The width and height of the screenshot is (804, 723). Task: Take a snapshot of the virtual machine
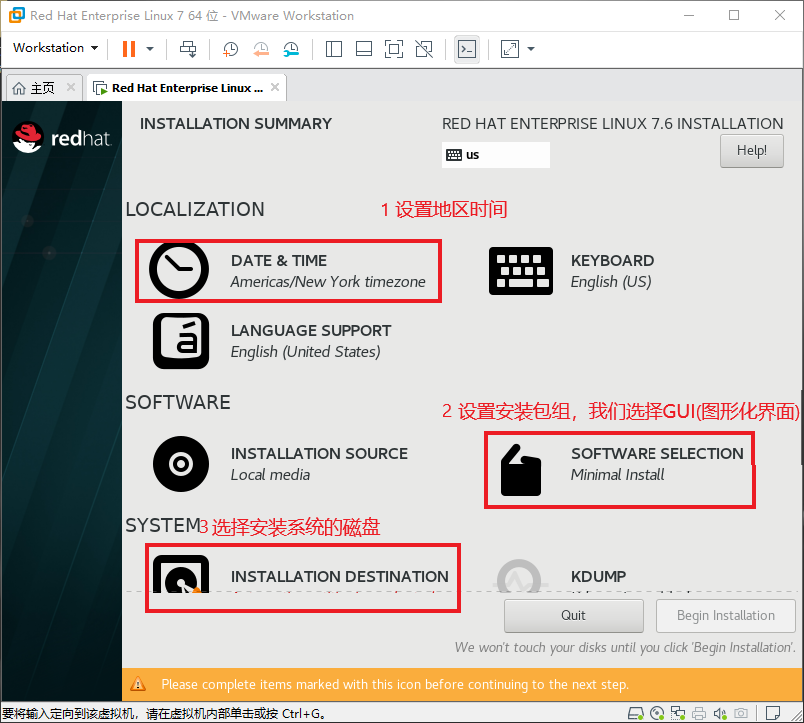point(229,49)
